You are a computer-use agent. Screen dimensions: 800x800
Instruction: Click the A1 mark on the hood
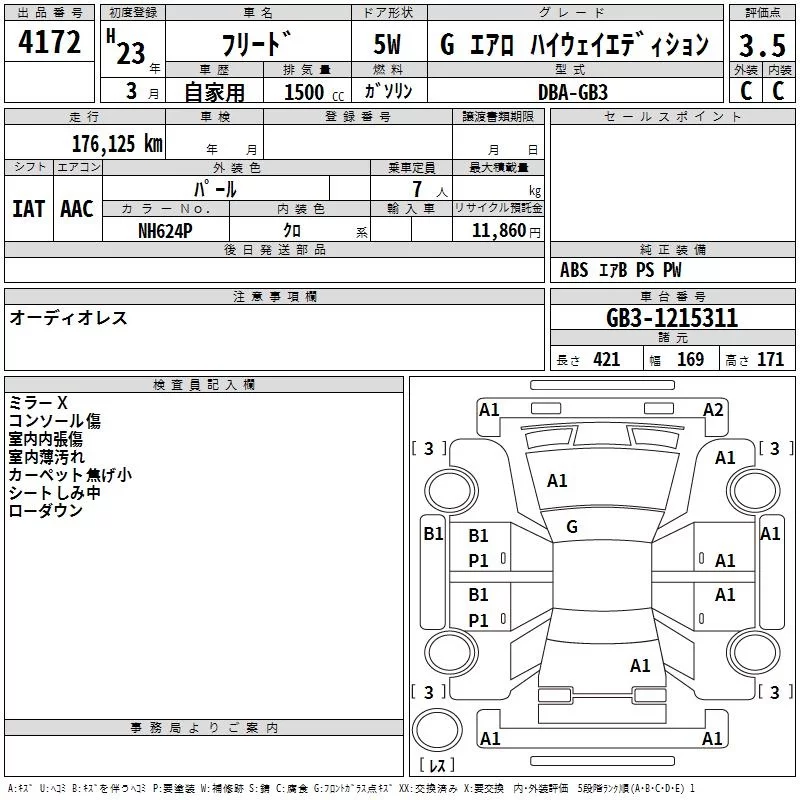click(557, 481)
